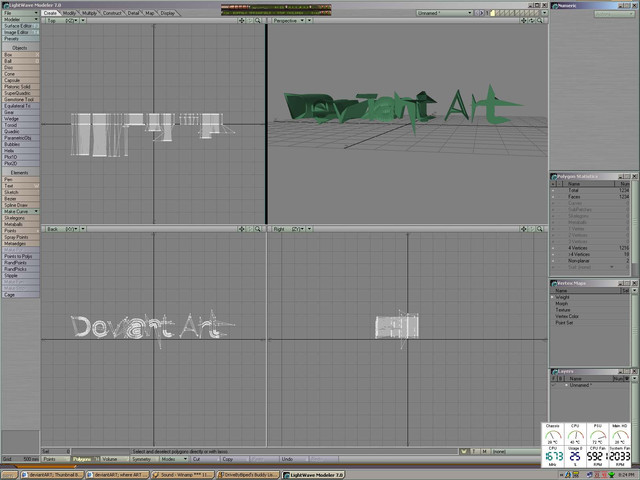Click the zoom icon of Top viewport

pyautogui.click(x=258, y=20)
